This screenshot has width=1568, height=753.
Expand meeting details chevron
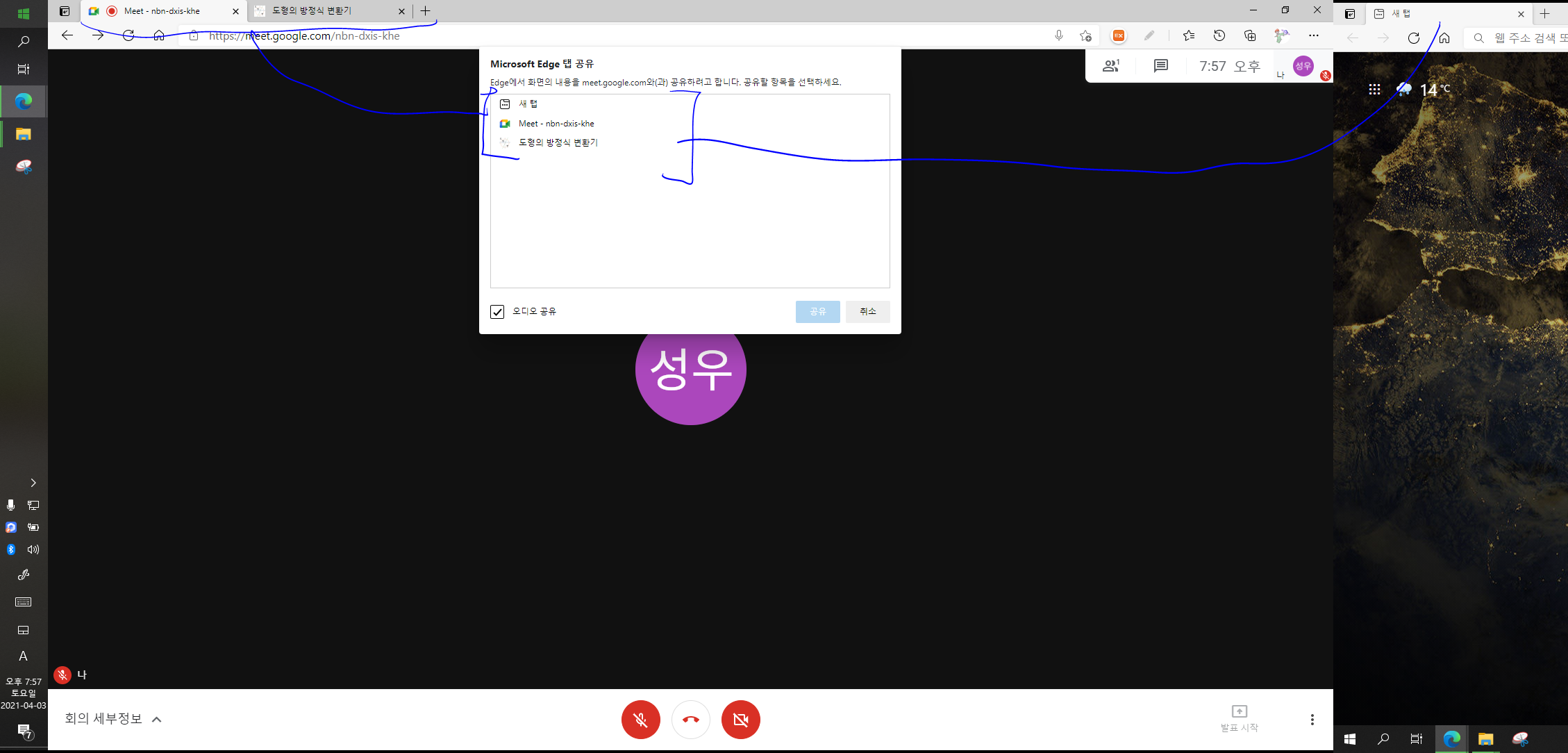(x=157, y=720)
